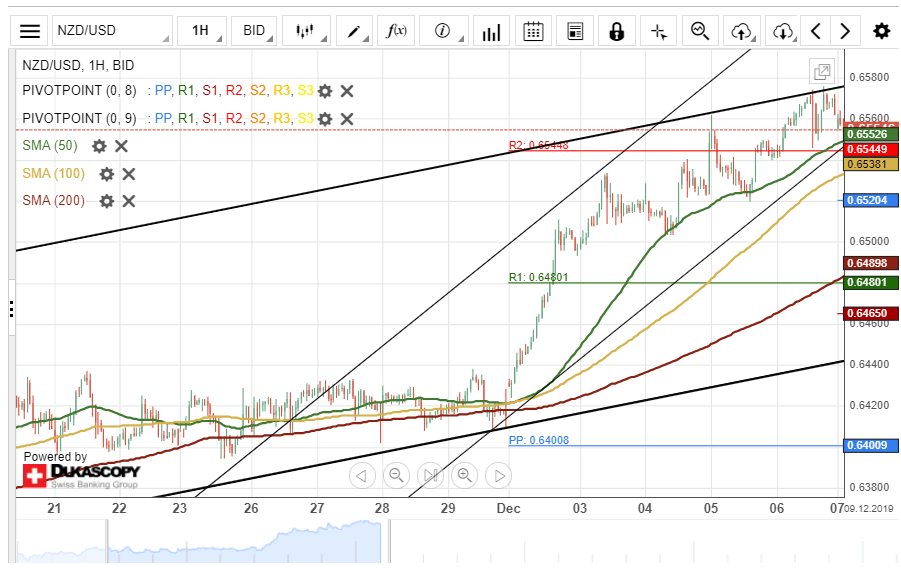Click the Dukascopy Swiss Banking Group logo

point(82,475)
